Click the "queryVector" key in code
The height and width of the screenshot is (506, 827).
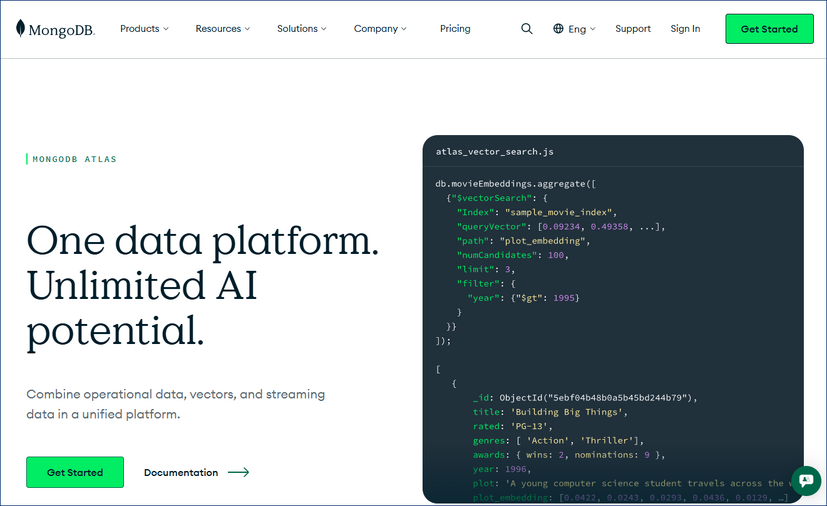492,226
